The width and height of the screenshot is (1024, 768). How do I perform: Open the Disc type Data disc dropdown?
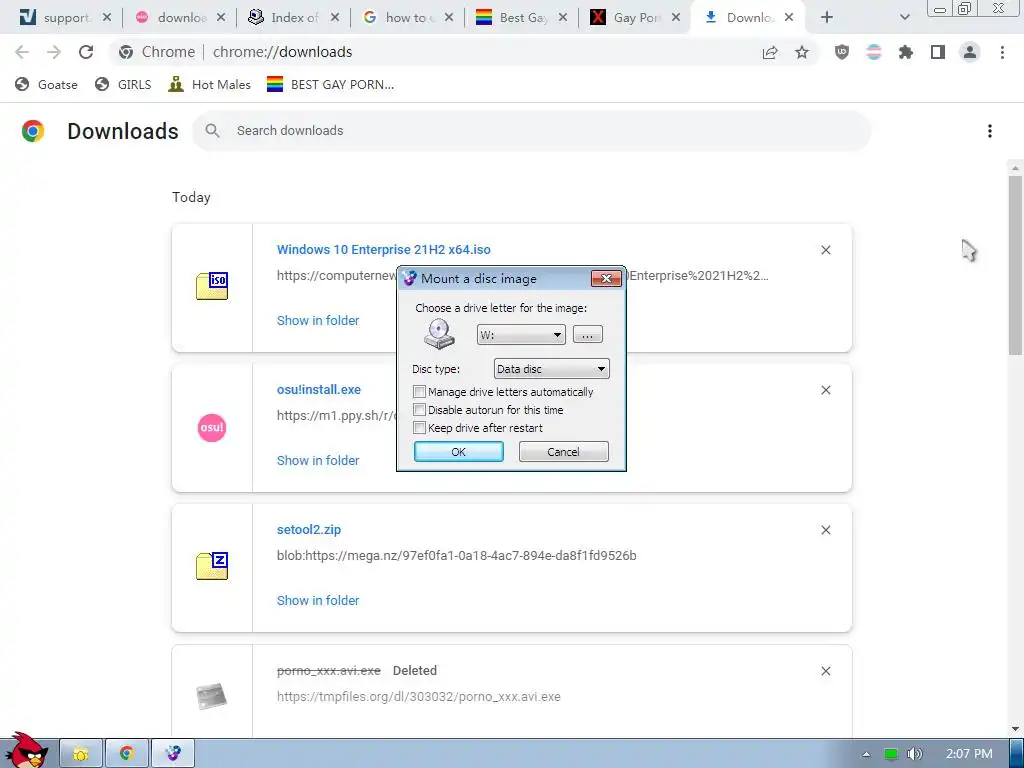[551, 369]
